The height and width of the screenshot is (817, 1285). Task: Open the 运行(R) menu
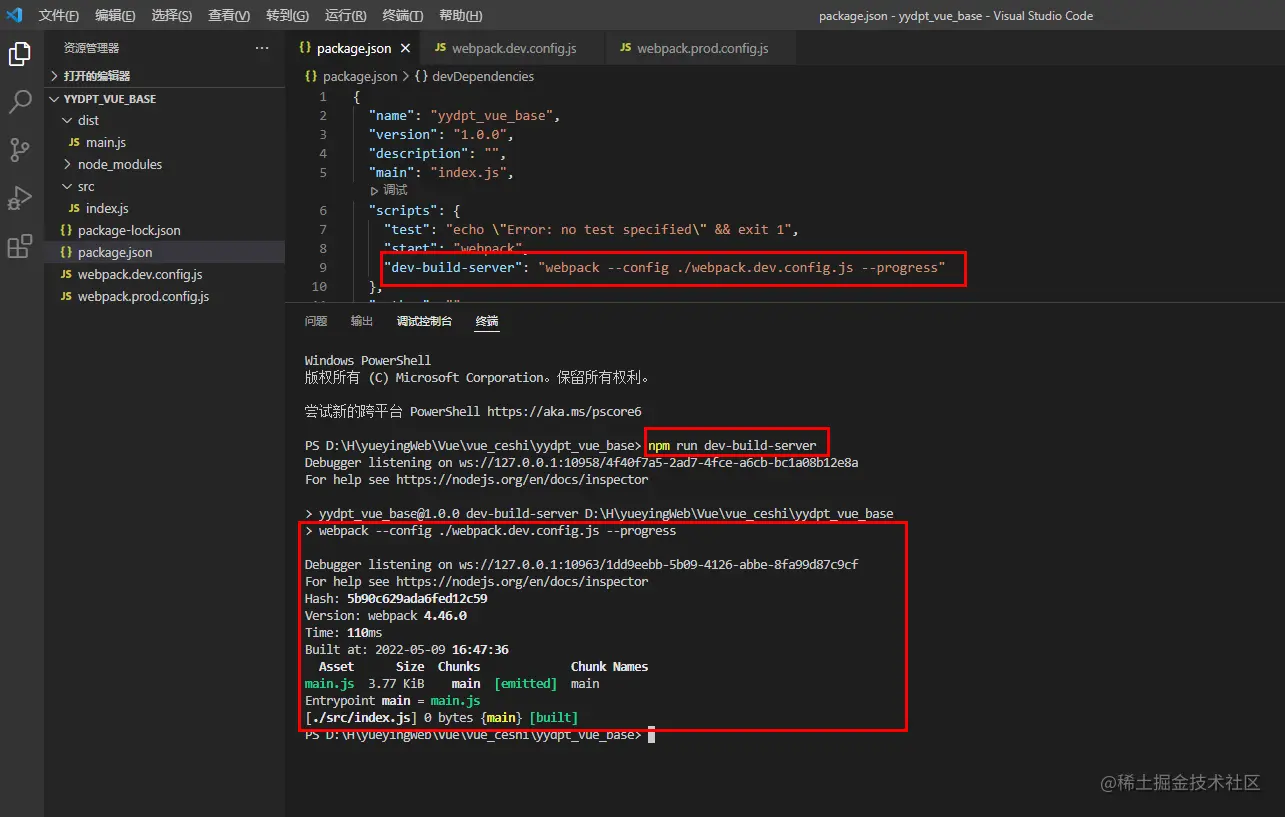coord(346,16)
